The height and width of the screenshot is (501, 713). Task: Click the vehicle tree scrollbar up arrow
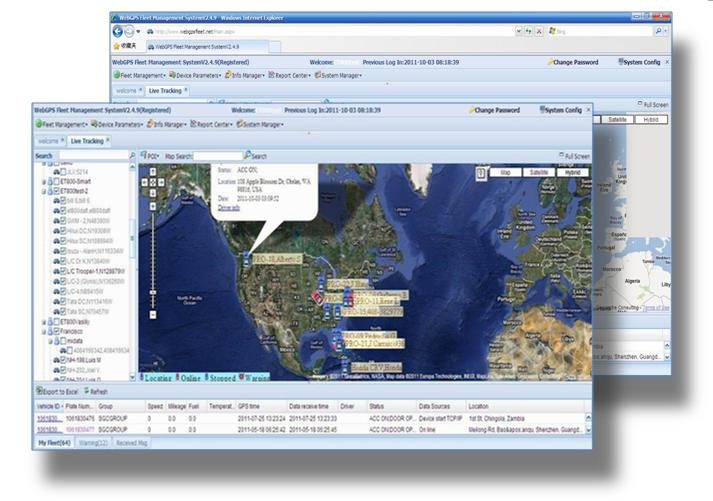[x=132, y=167]
